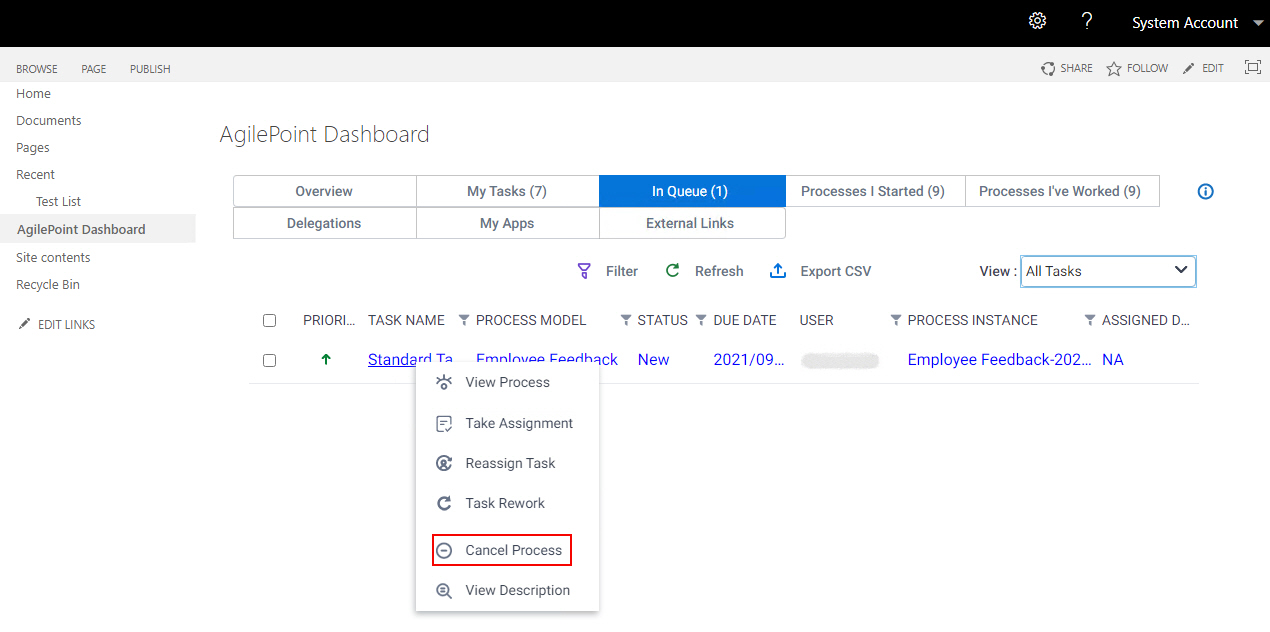Toggle focus on content icon
Image resolution: width=1270 pixels, height=632 pixels.
coord(1252,67)
